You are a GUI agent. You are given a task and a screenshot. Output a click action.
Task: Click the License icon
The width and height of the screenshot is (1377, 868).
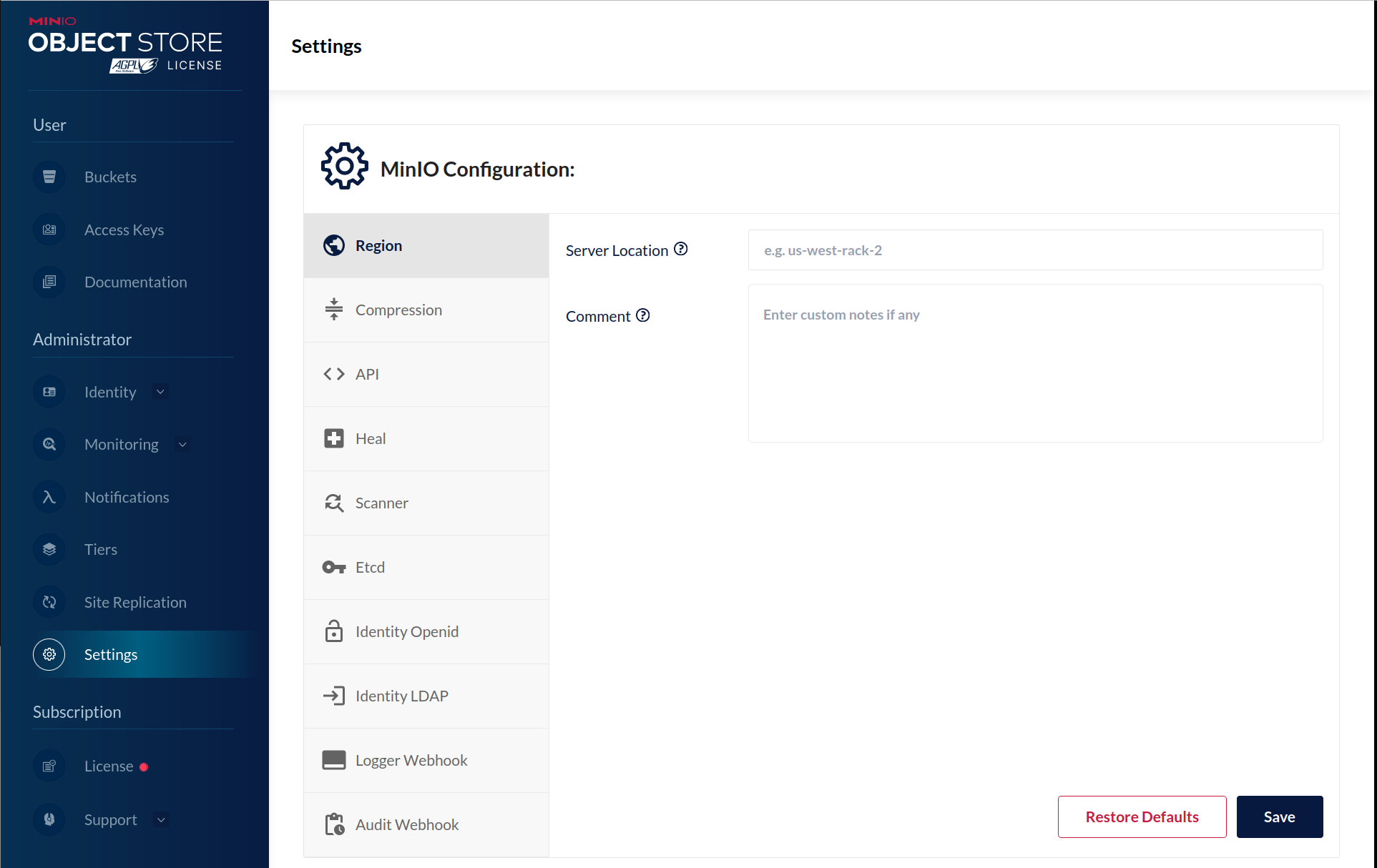point(49,766)
